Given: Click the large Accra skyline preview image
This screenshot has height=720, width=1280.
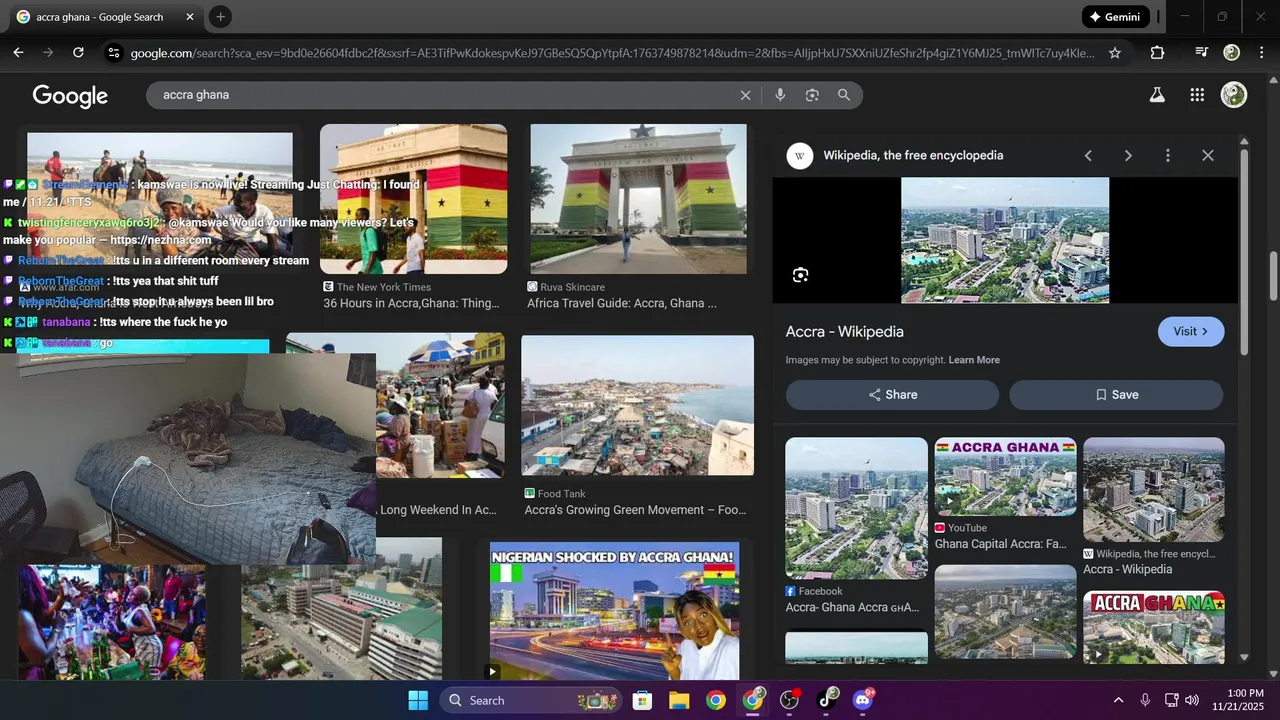Looking at the screenshot, I should pyautogui.click(x=1005, y=240).
